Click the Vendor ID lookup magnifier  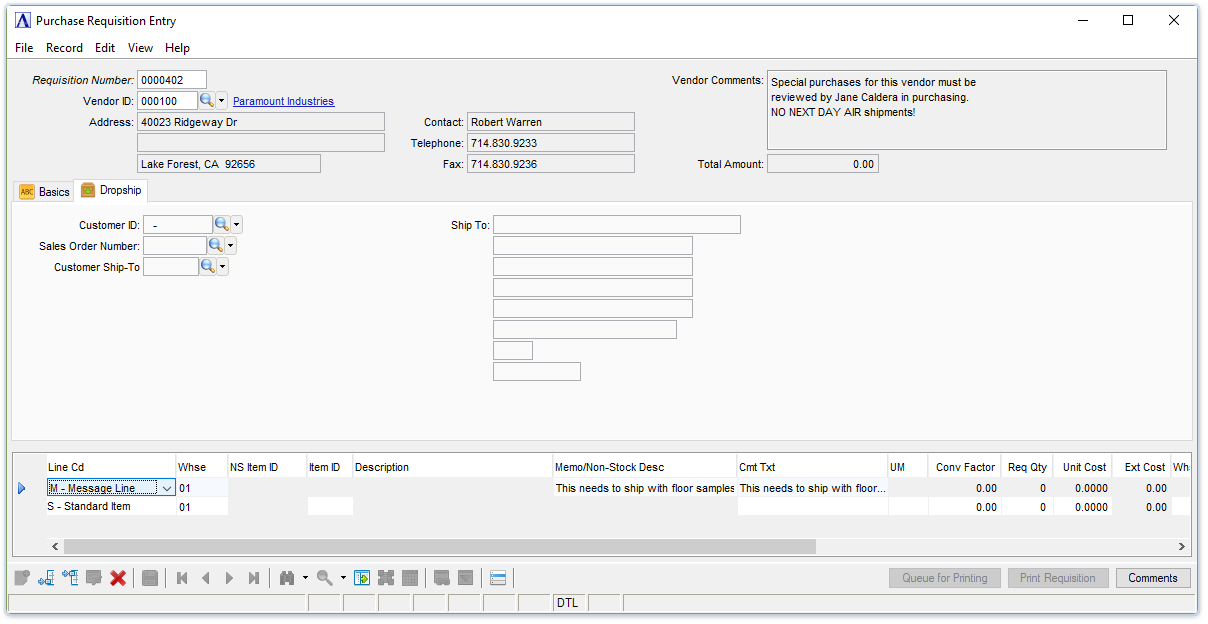click(x=206, y=101)
